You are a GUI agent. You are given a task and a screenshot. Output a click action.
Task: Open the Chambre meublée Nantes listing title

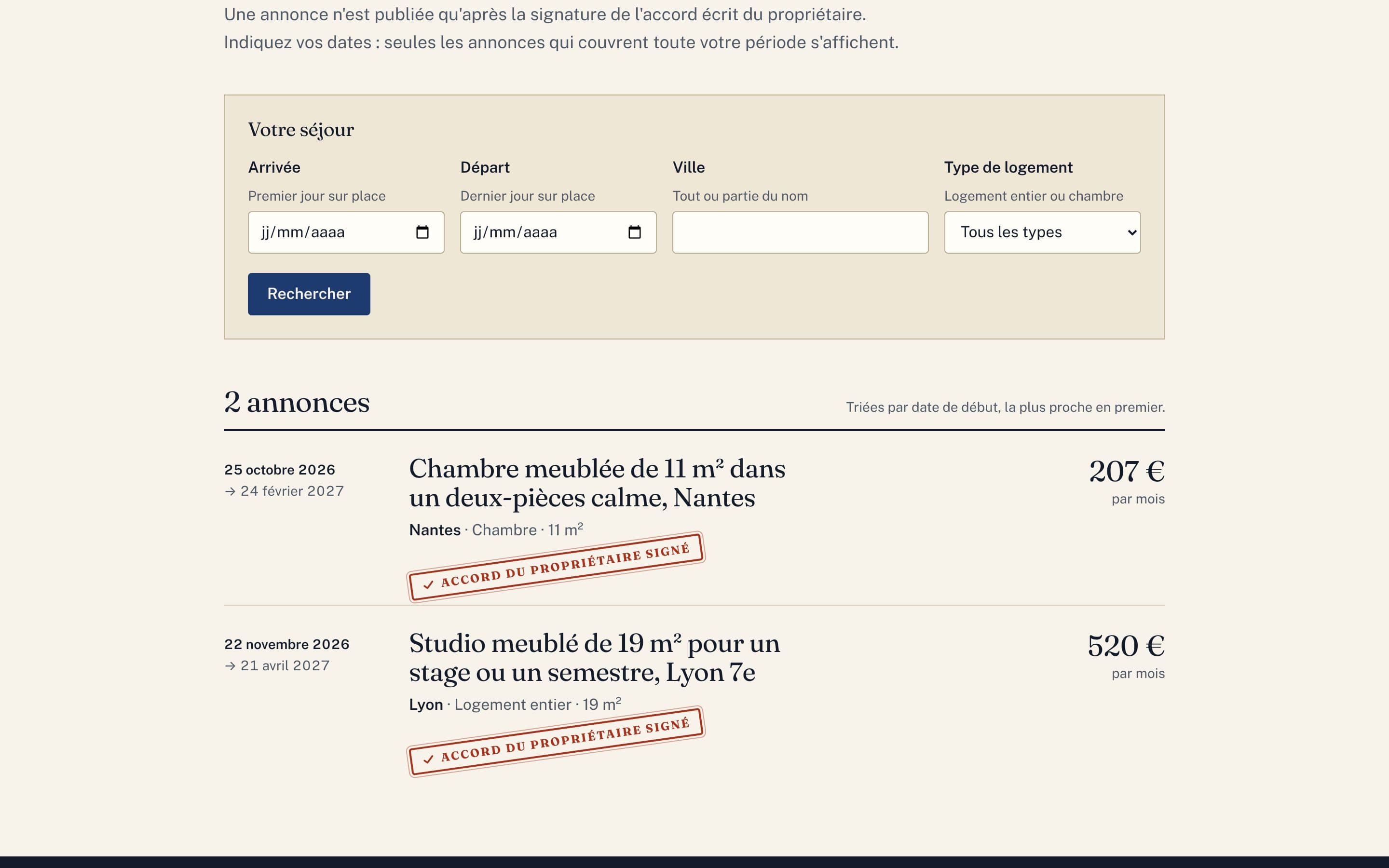pyautogui.click(x=597, y=483)
